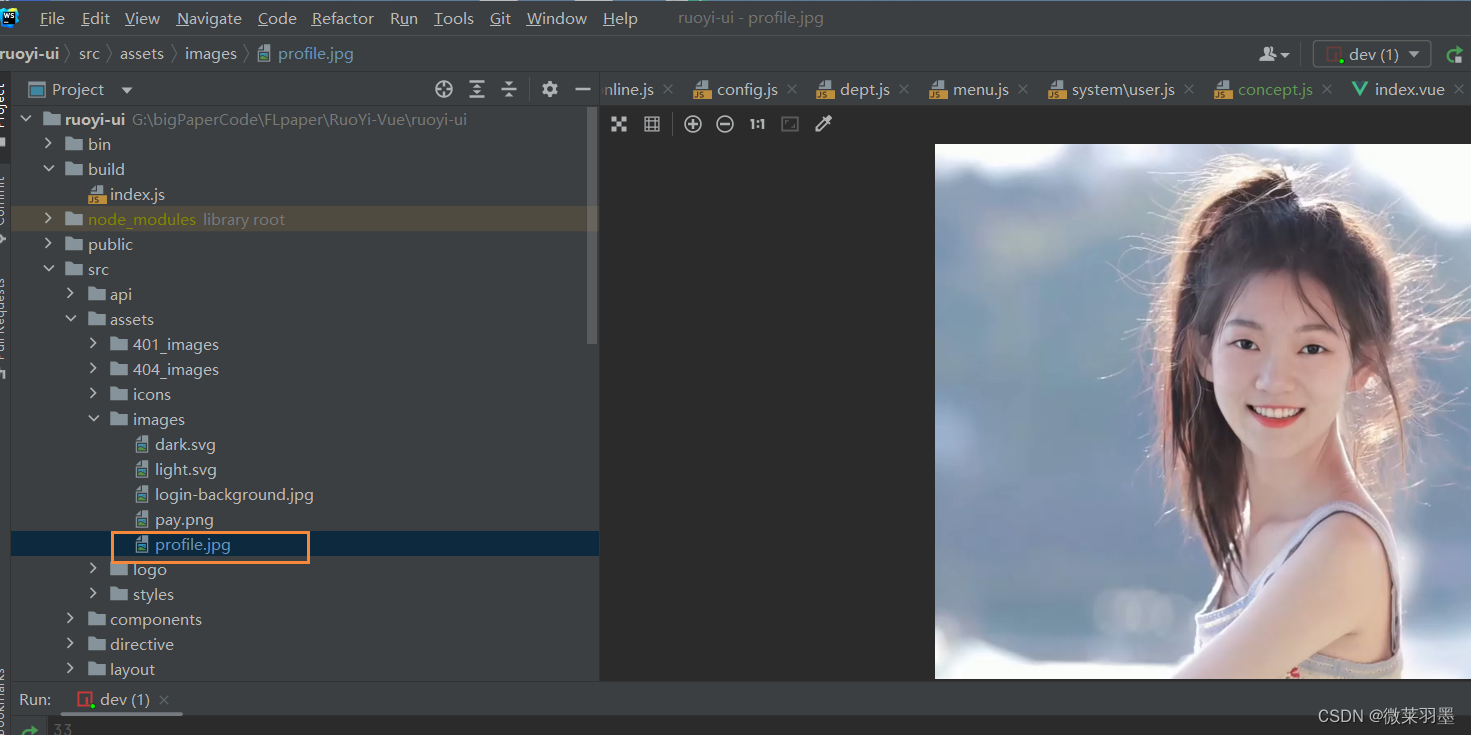The height and width of the screenshot is (735, 1471).
Task: Expand the bin folder
Action: (x=48, y=144)
